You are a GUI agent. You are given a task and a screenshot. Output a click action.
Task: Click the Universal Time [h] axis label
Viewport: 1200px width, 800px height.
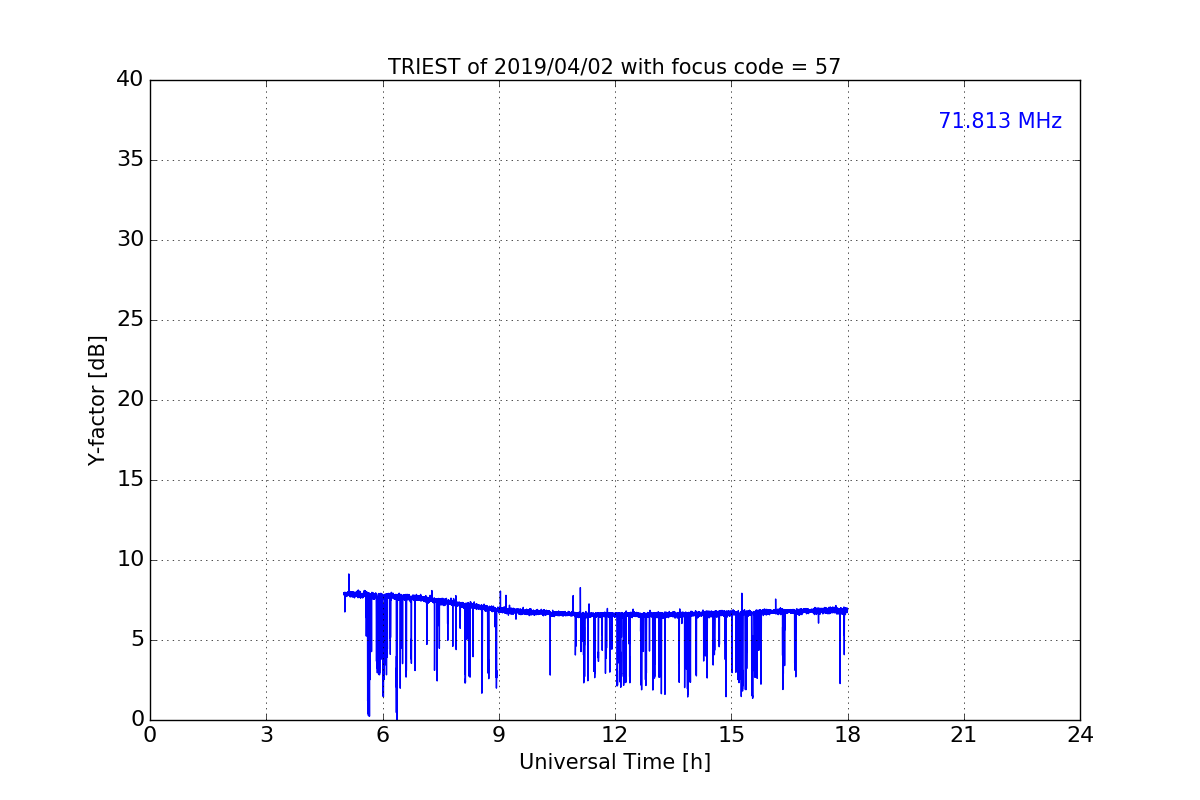click(x=614, y=762)
